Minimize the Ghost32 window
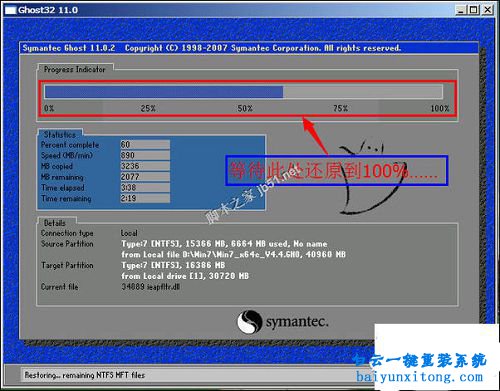The image size is (500, 391). pos(461,10)
